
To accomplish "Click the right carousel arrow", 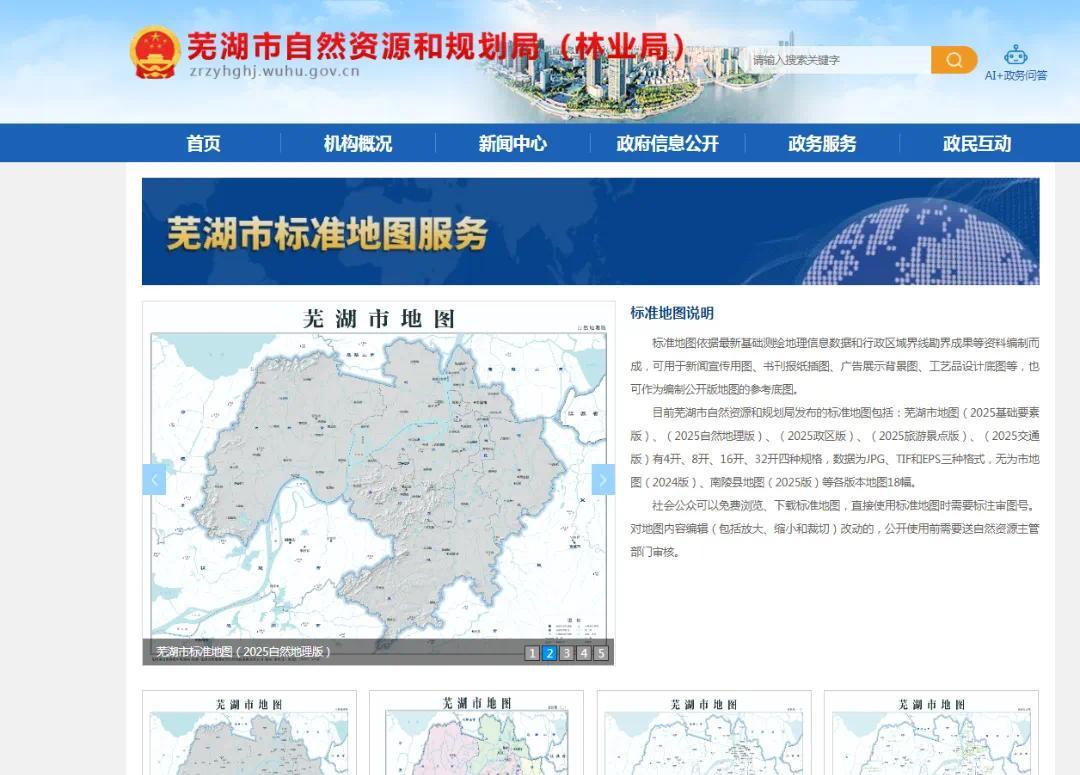I will pyautogui.click(x=602, y=480).
